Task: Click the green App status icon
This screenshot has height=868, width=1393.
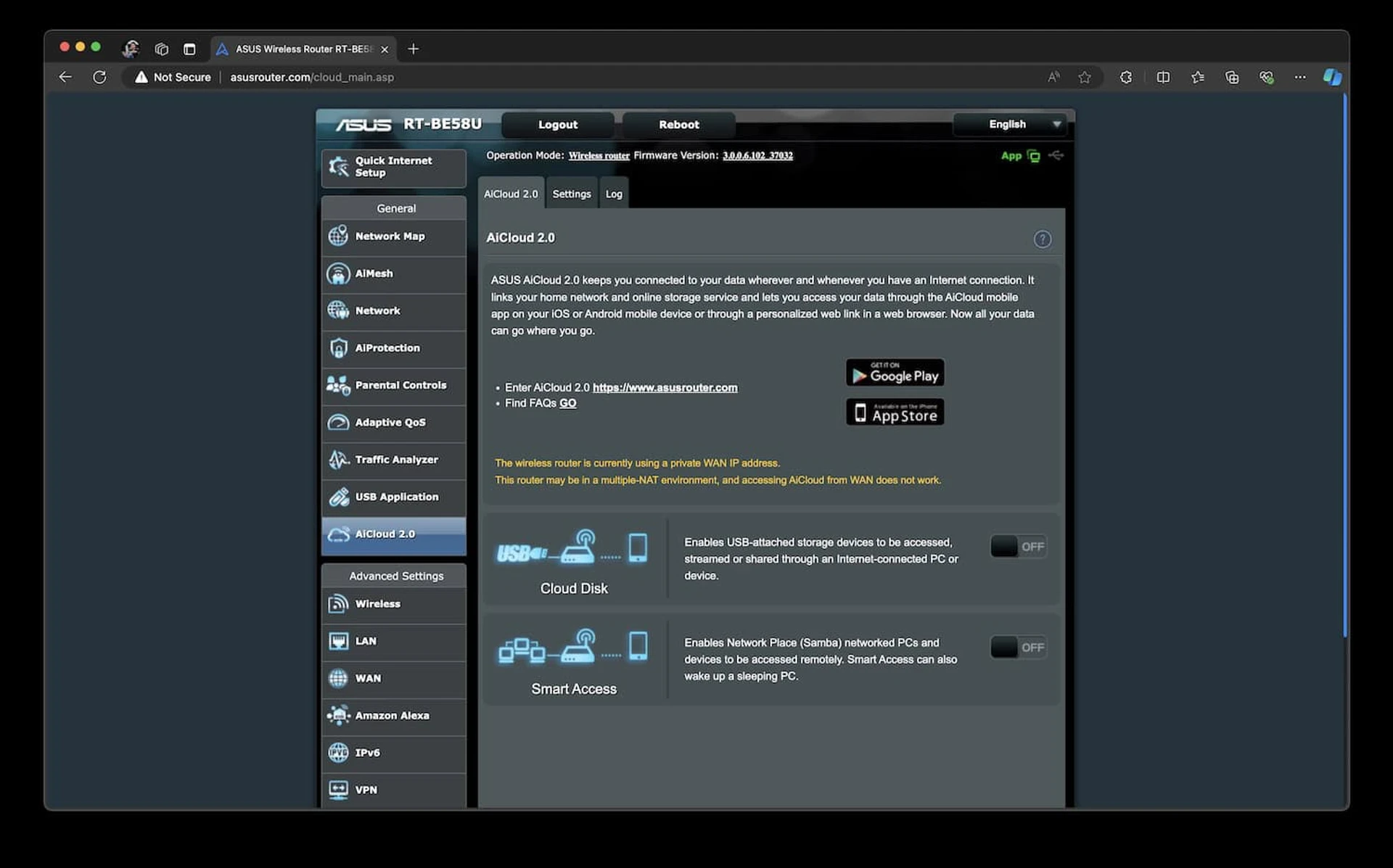Action: coord(1033,156)
